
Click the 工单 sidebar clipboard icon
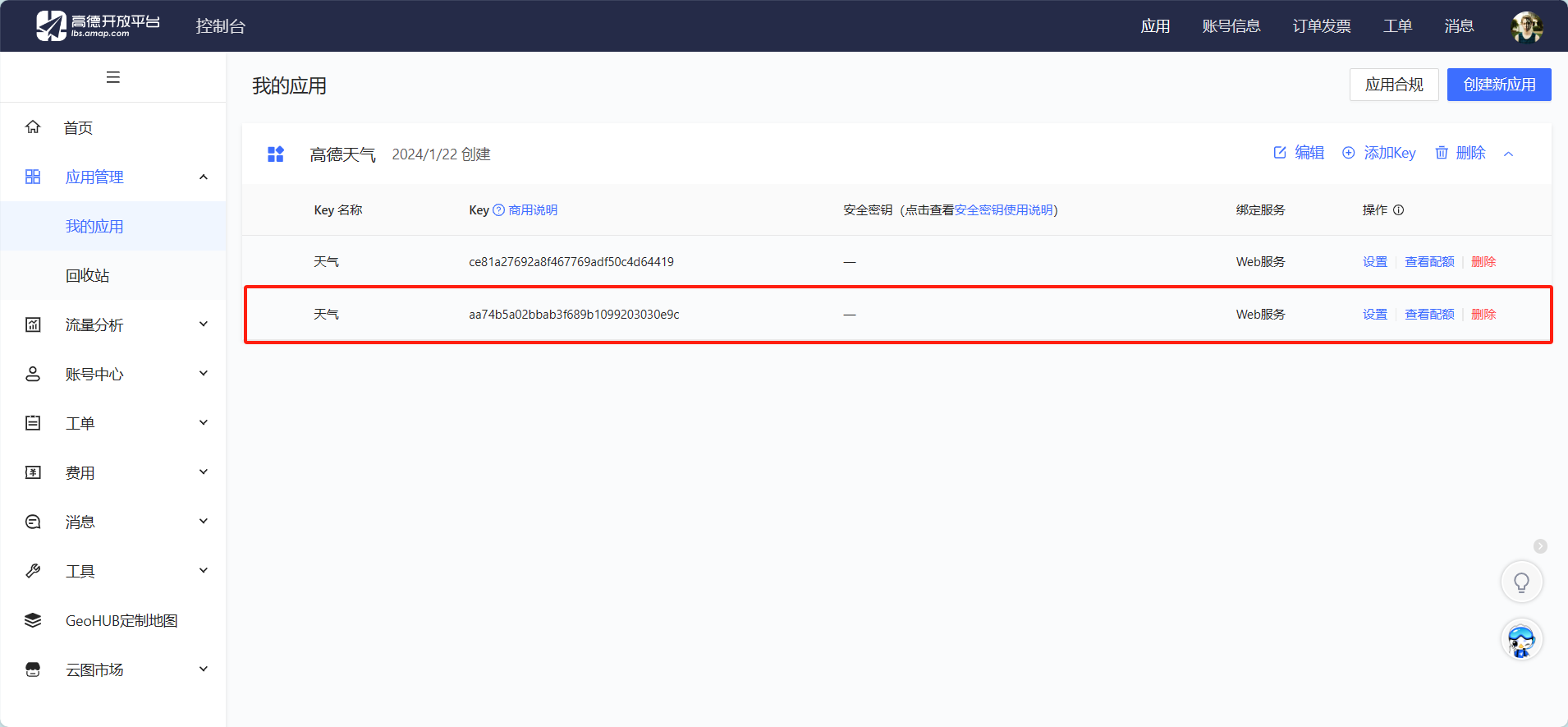click(x=33, y=423)
